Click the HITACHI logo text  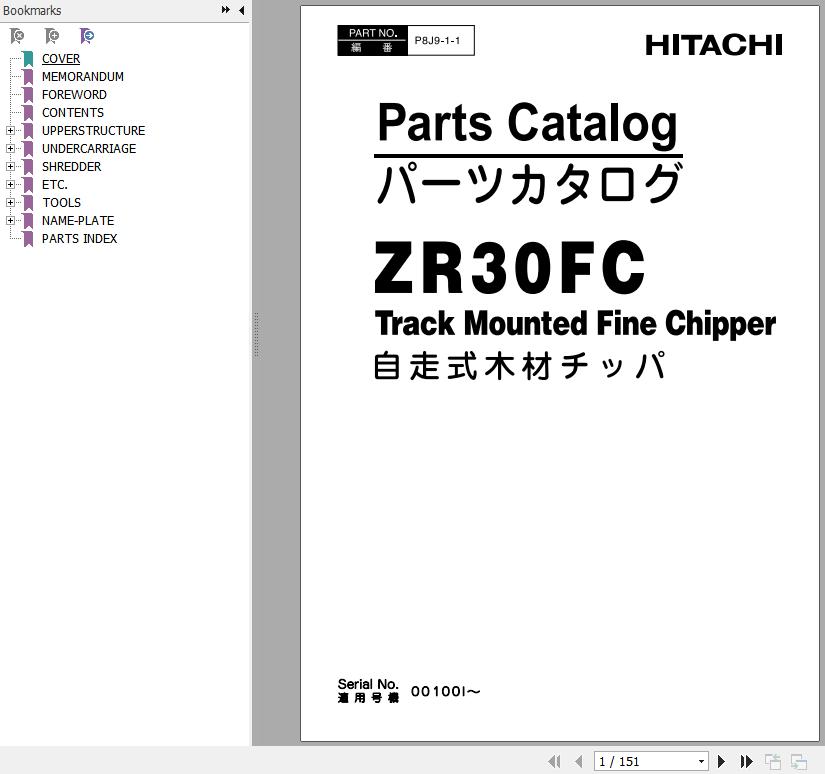[x=714, y=45]
